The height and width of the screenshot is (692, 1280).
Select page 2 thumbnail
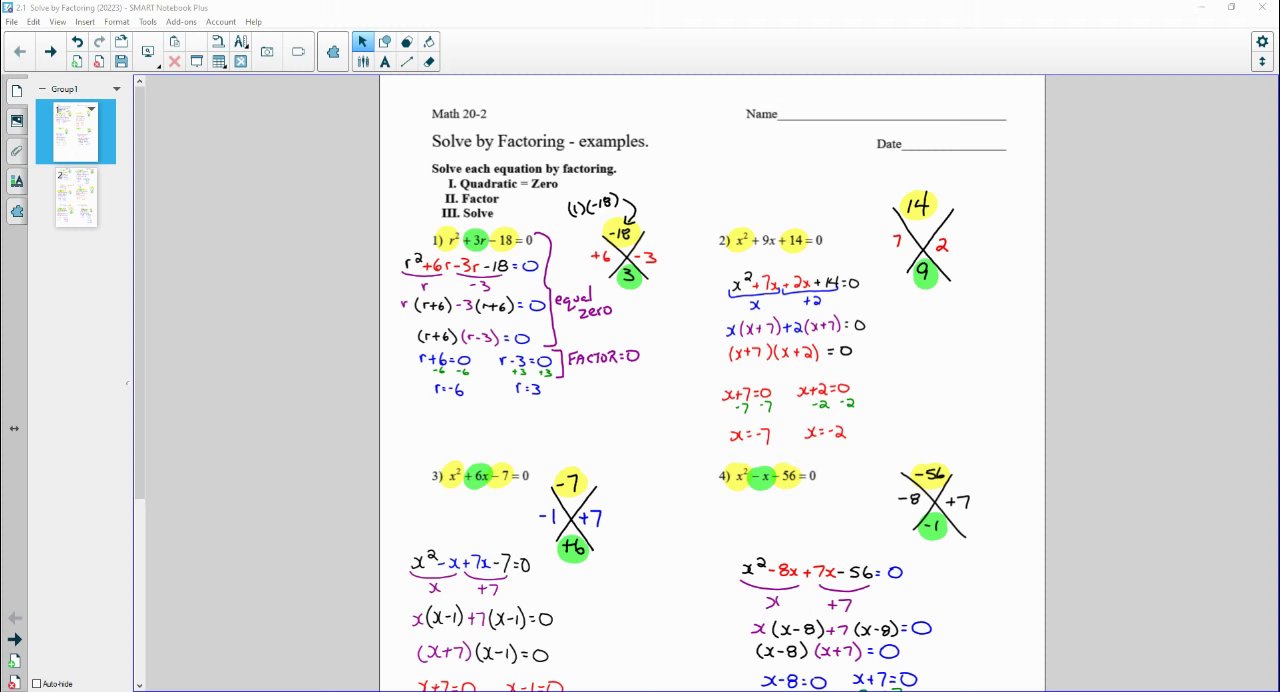(x=76, y=197)
